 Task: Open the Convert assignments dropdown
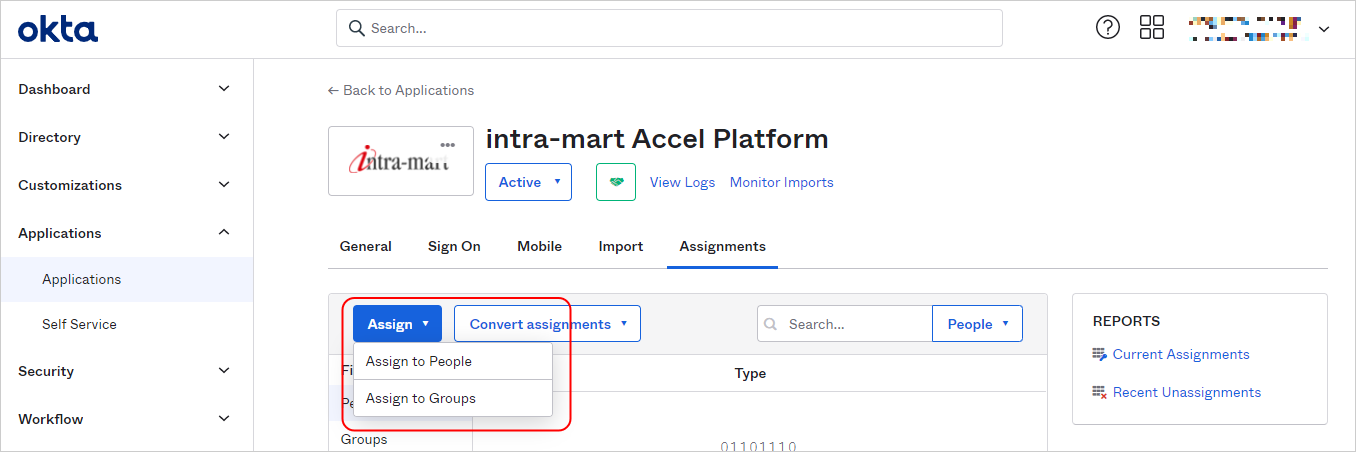coord(547,324)
